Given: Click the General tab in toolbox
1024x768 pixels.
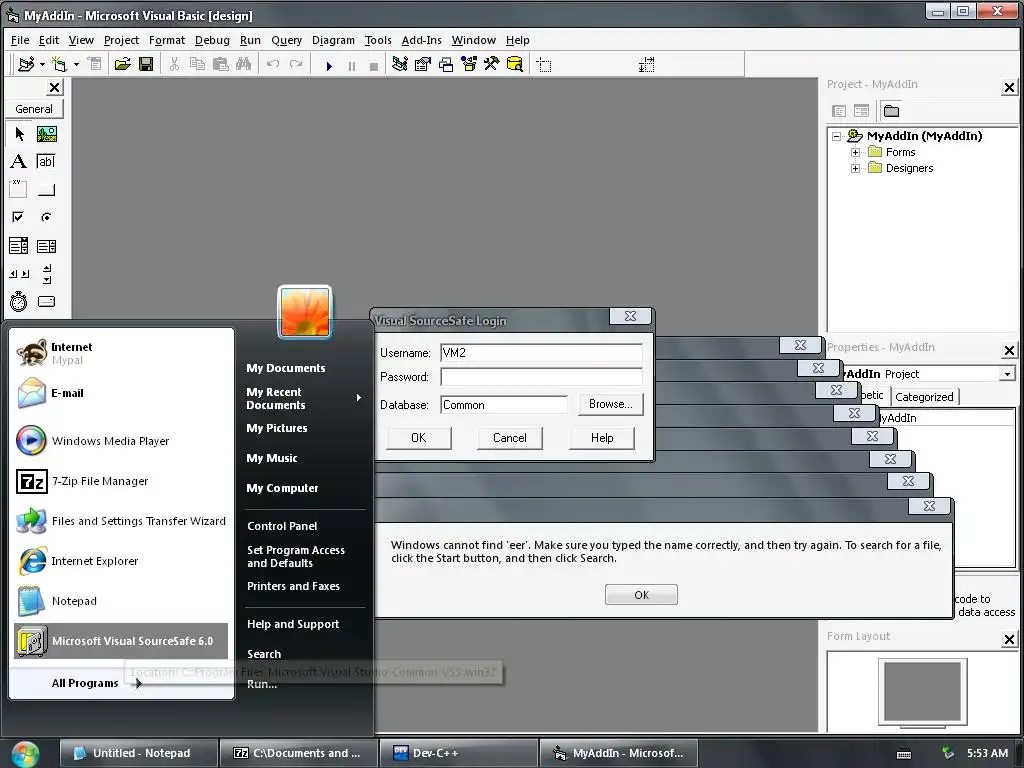Looking at the screenshot, I should pyautogui.click(x=34, y=109).
